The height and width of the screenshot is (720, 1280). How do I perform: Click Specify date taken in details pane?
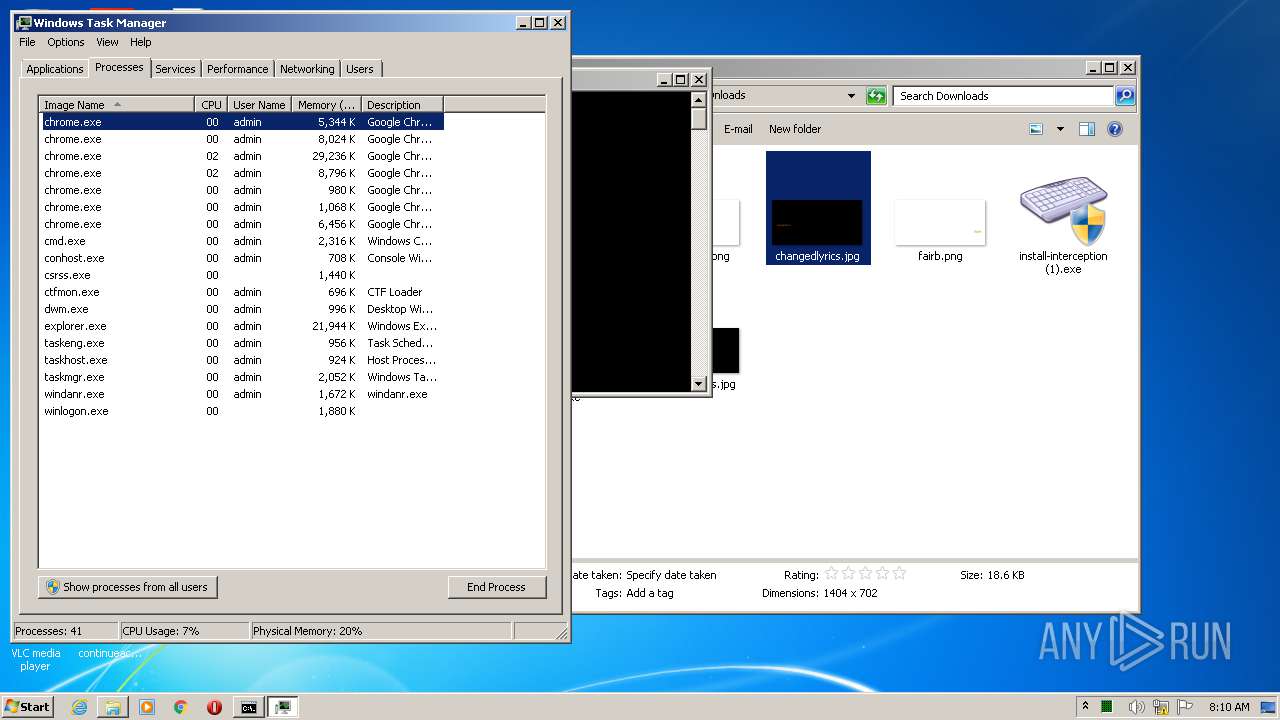[671, 575]
